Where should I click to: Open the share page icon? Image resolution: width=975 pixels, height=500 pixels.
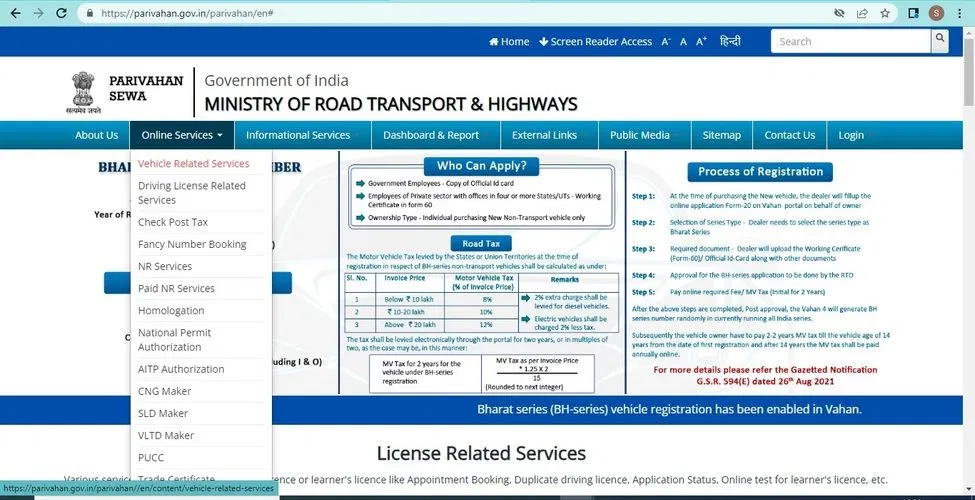862,13
